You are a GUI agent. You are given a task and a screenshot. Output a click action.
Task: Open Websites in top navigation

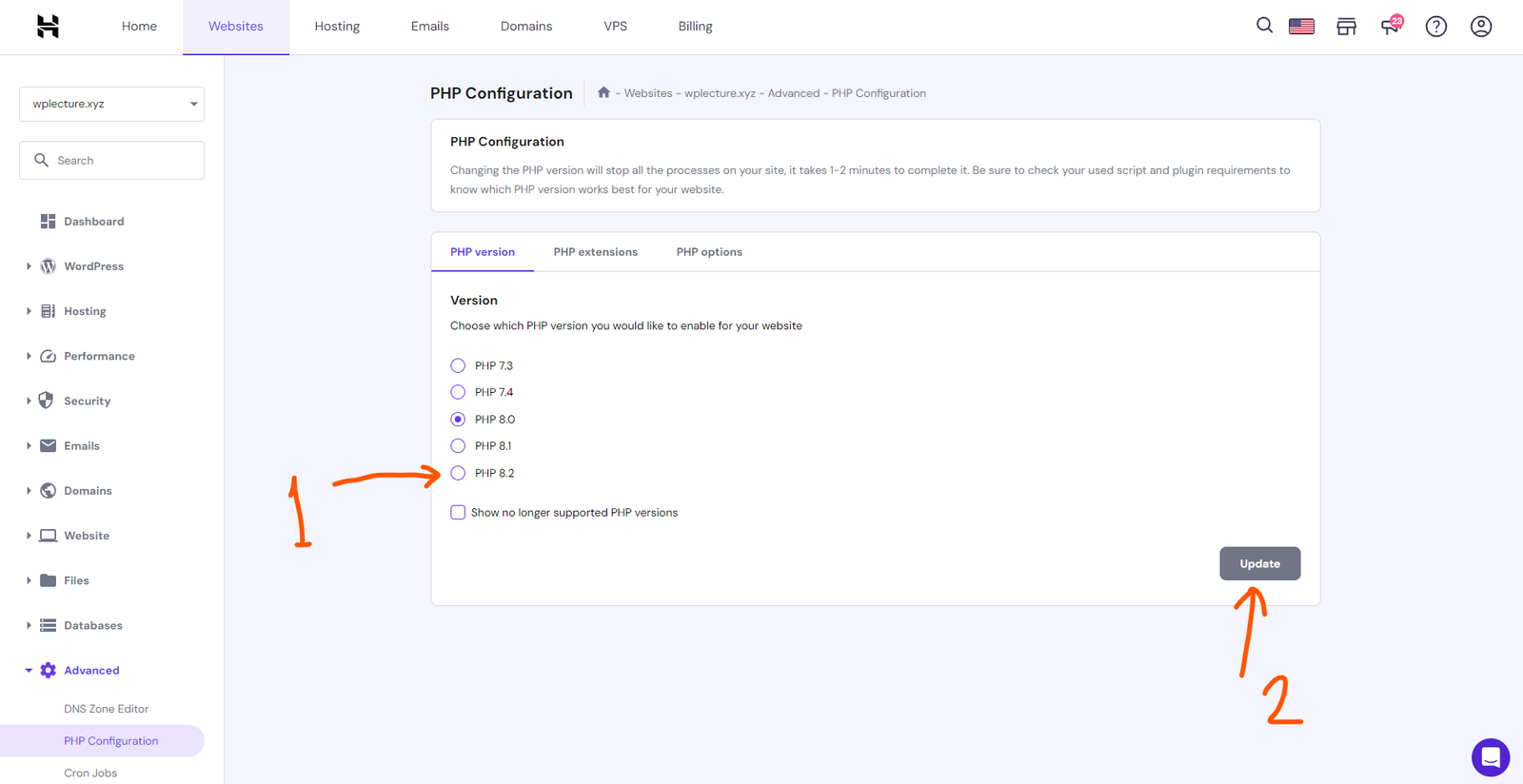coord(236,27)
